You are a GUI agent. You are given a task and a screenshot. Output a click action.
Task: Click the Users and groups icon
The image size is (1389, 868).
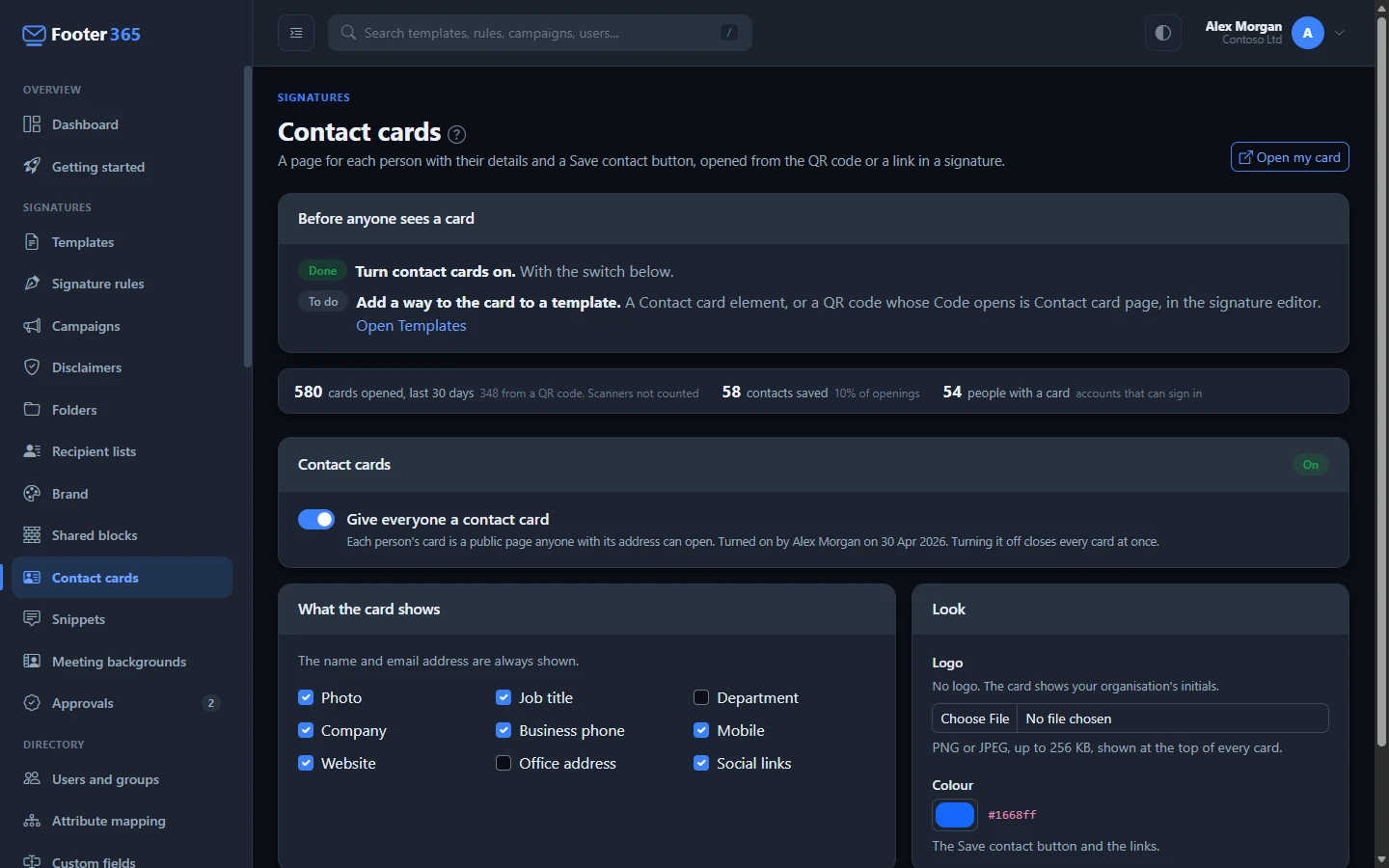[32, 779]
